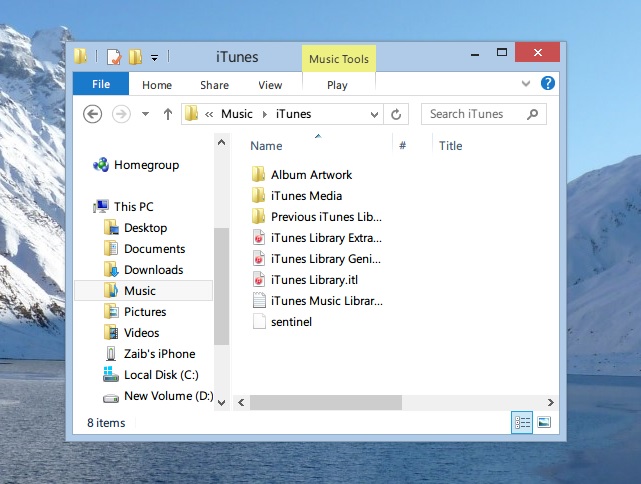Close the iTunes explorer window
This screenshot has width=641, height=484.
[x=538, y=52]
